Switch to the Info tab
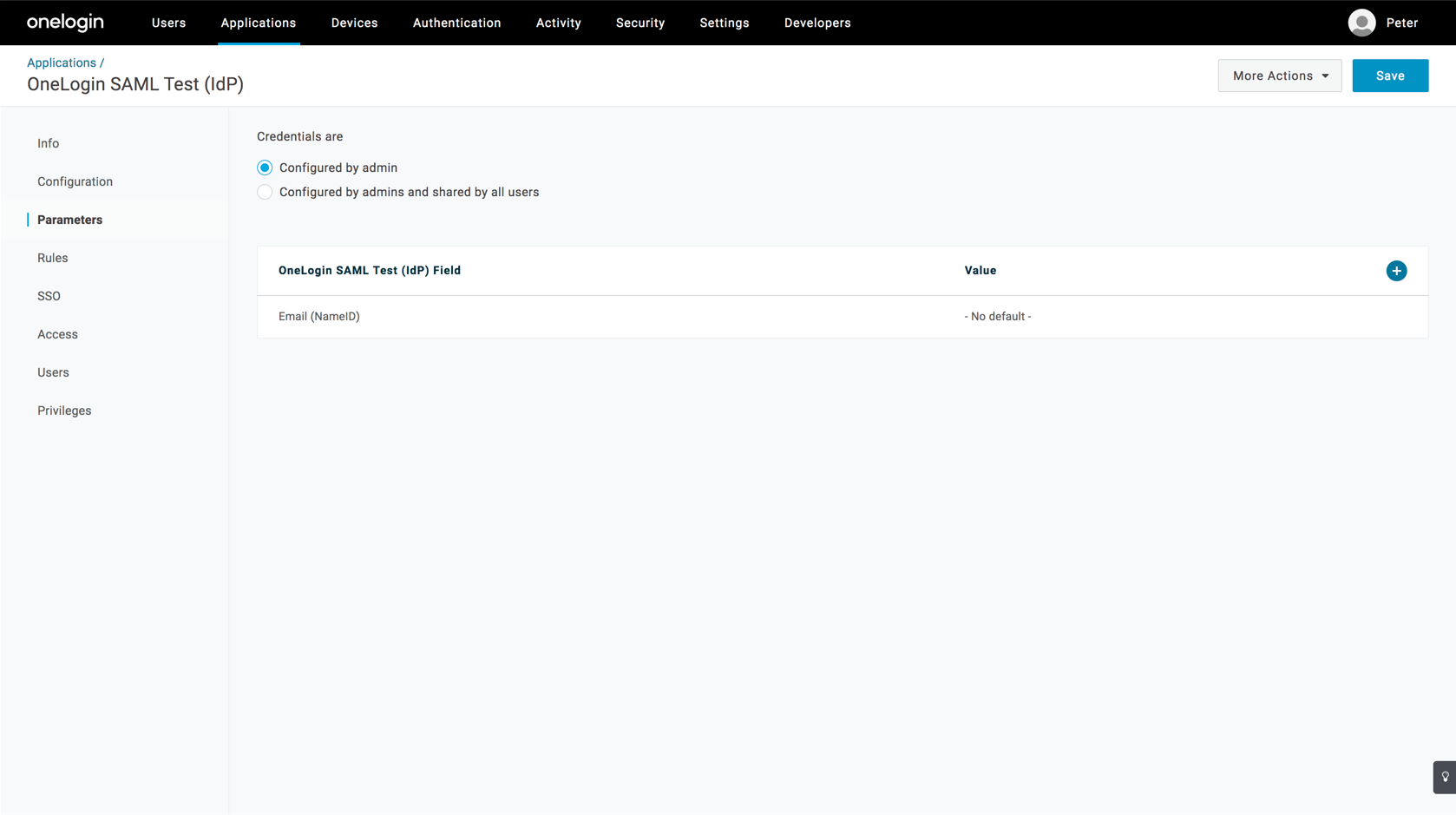1456x815 pixels. pos(48,143)
